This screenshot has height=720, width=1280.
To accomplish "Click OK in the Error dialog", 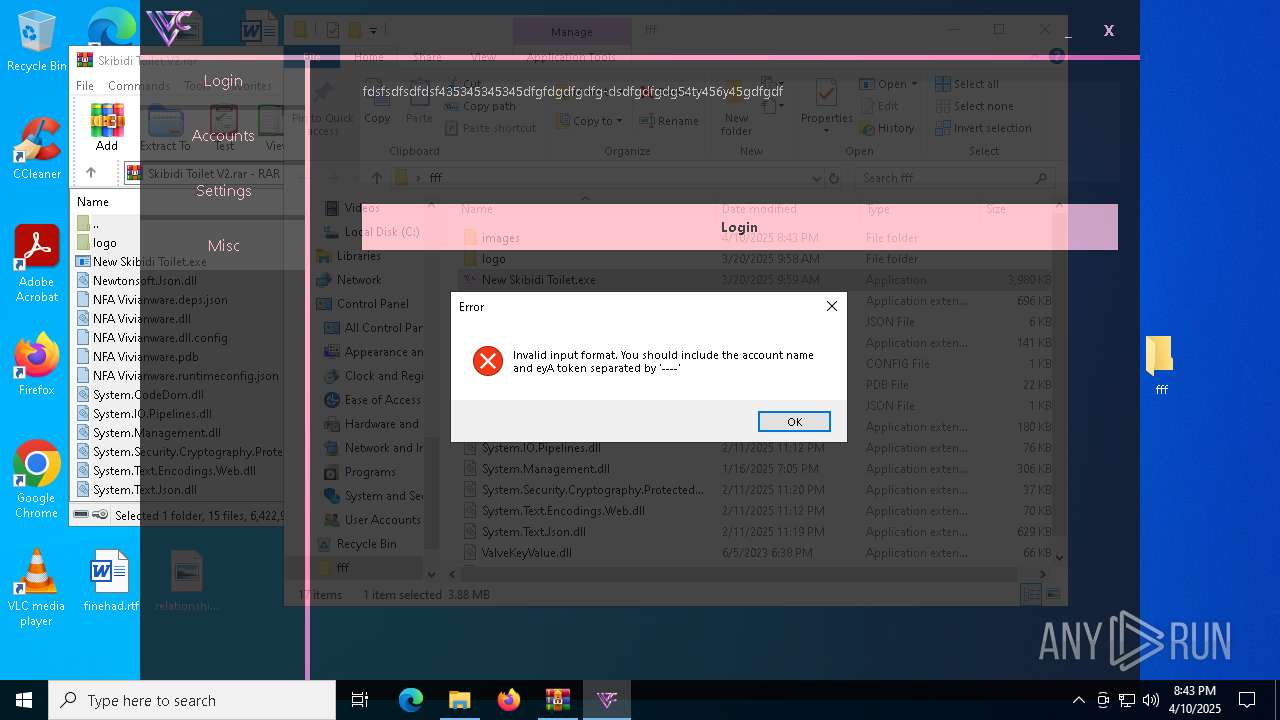I will coord(794,421).
